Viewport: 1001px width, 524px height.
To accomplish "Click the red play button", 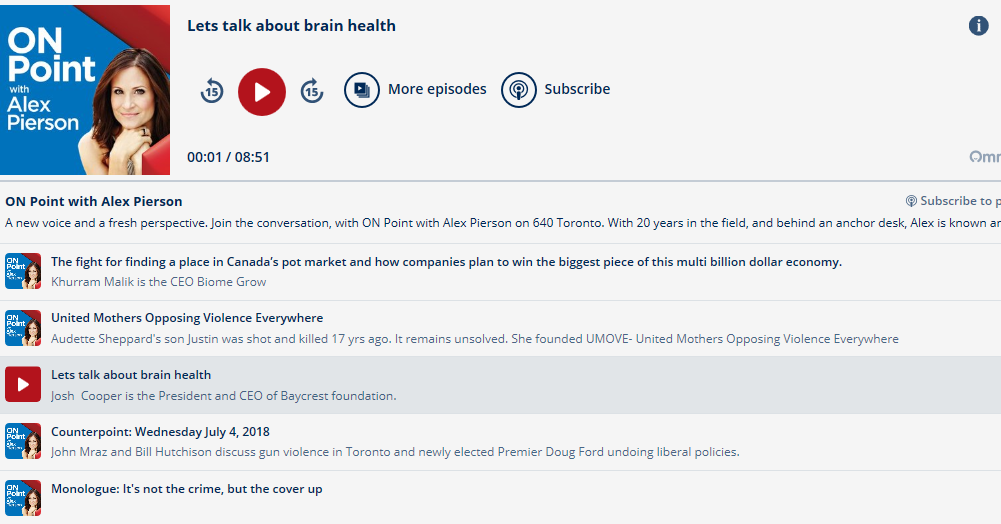I will [262, 92].
